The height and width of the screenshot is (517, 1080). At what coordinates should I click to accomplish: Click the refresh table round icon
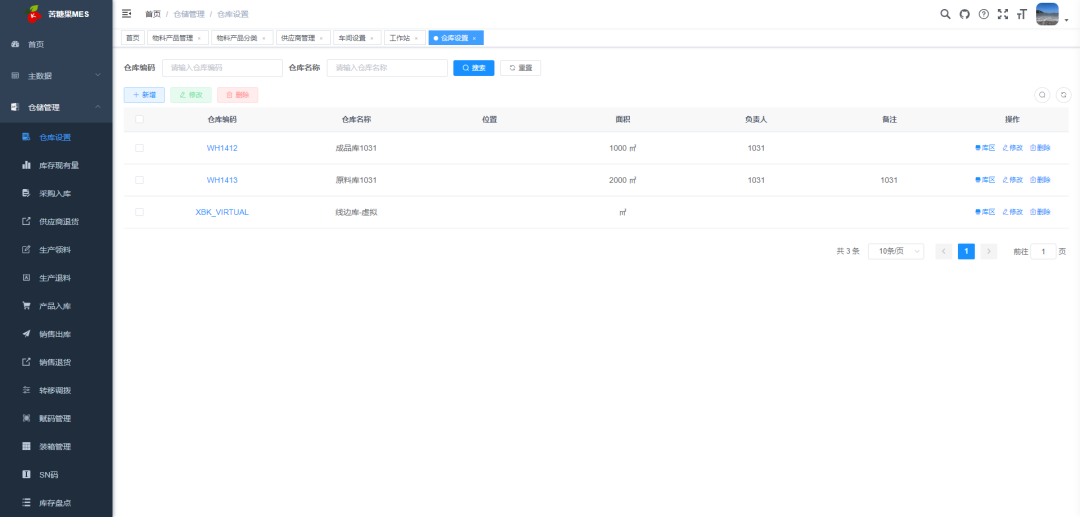pos(1063,95)
